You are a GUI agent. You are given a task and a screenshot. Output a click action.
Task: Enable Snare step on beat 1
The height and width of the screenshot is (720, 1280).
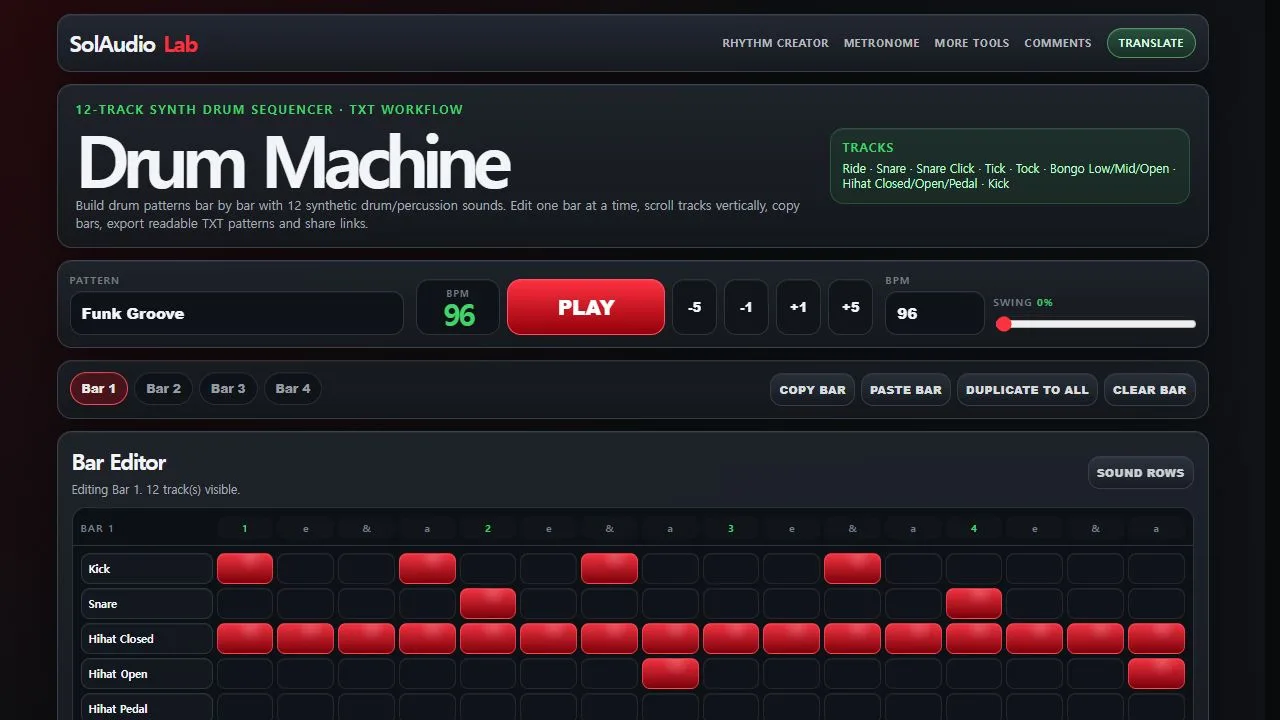tap(245, 604)
